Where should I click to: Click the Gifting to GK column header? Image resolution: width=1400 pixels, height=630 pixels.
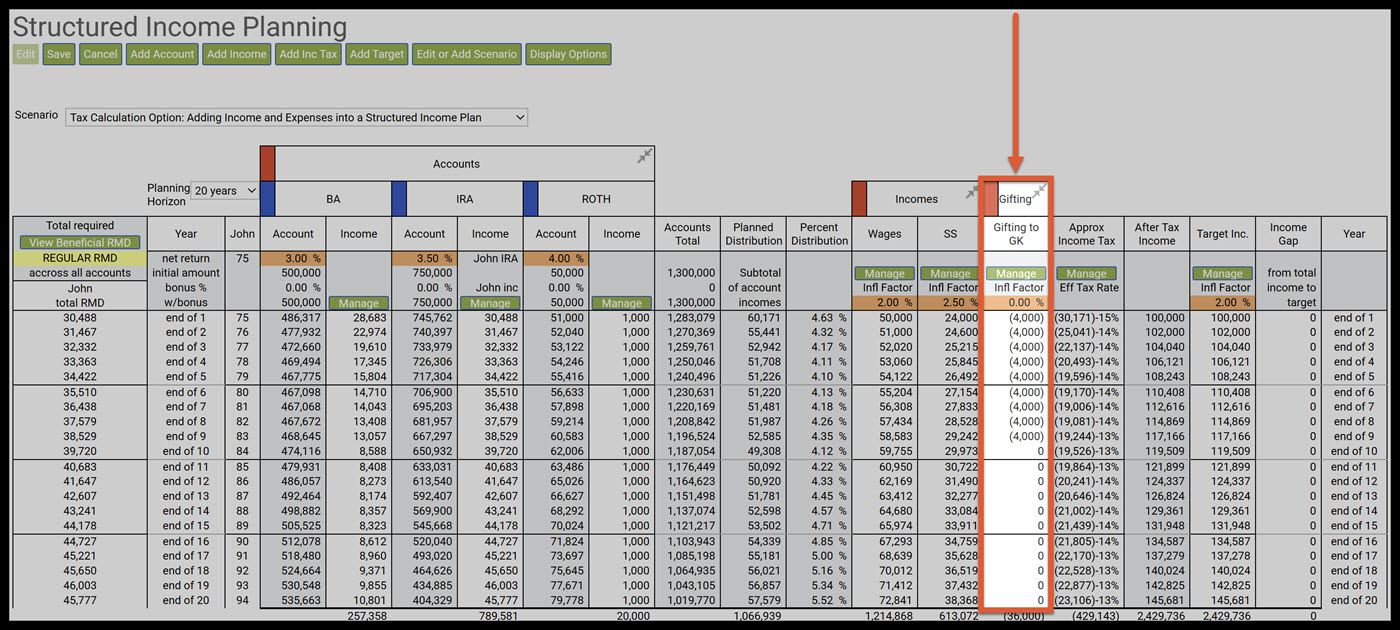[x=1016, y=234]
